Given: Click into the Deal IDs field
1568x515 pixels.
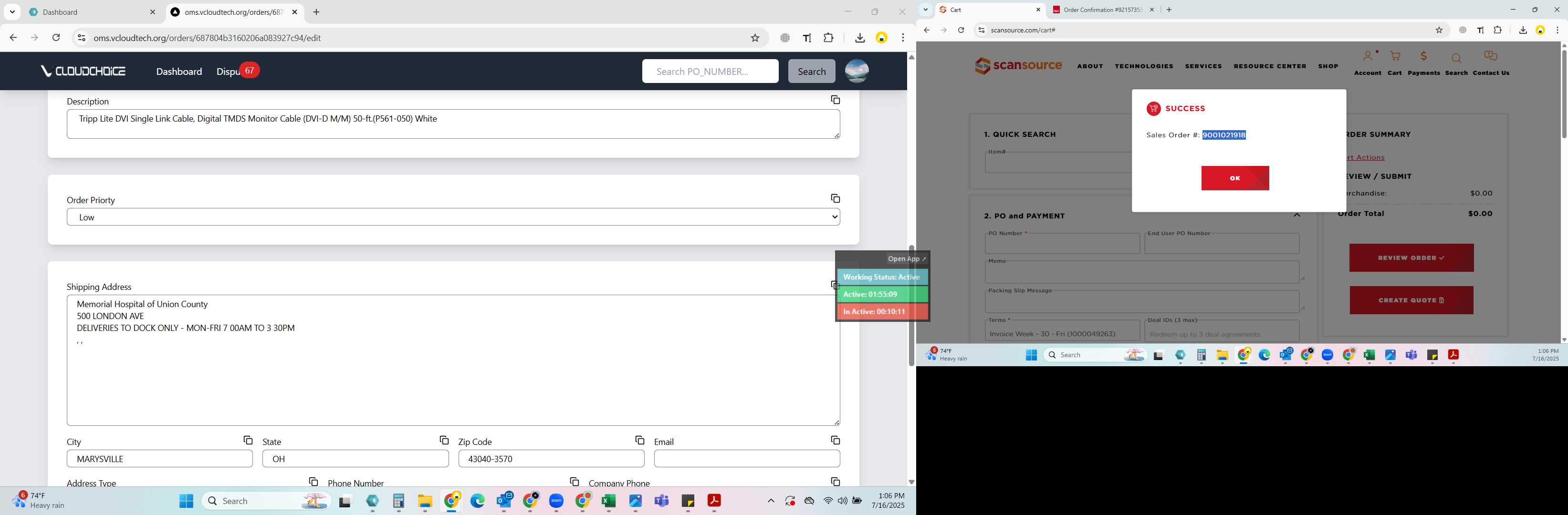Looking at the screenshot, I should click(1221, 331).
